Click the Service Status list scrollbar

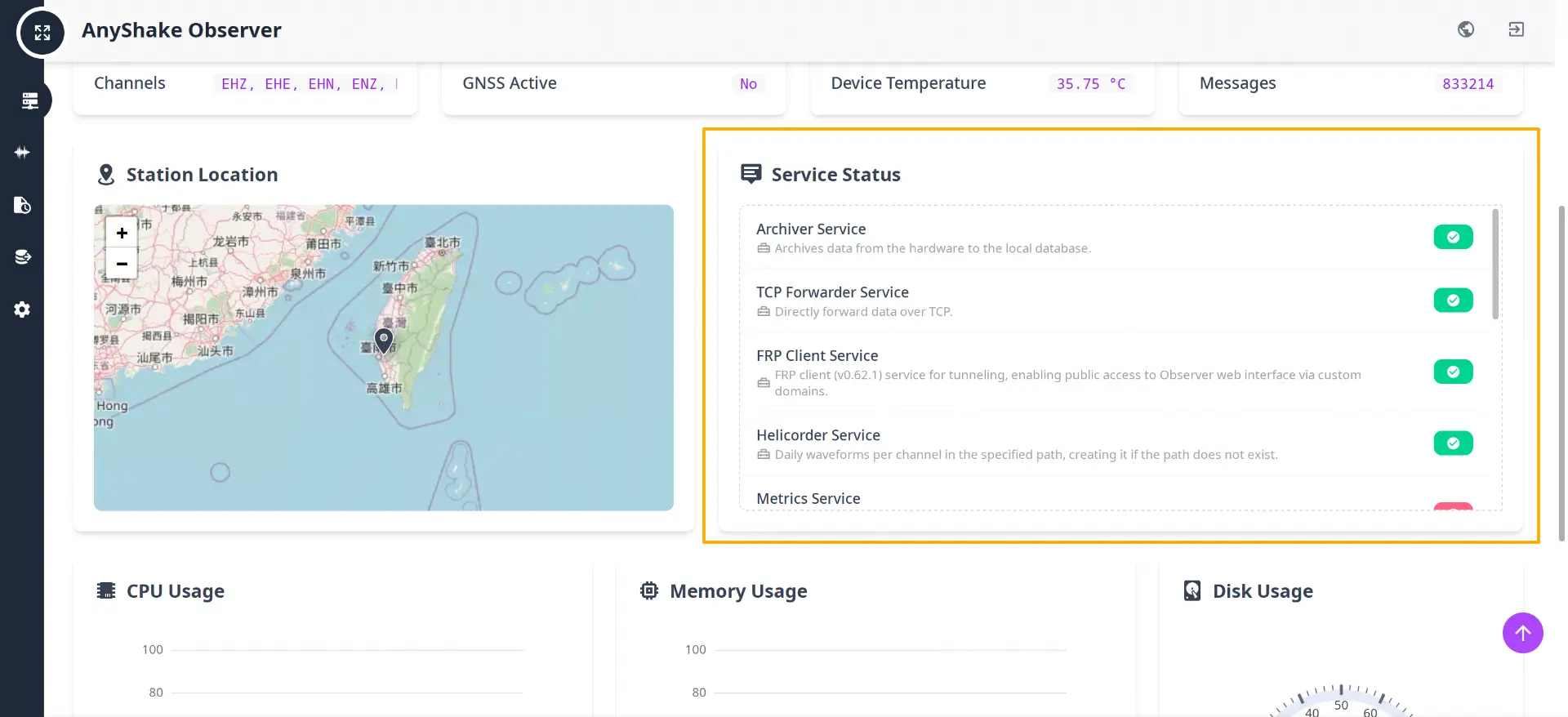[x=1495, y=265]
